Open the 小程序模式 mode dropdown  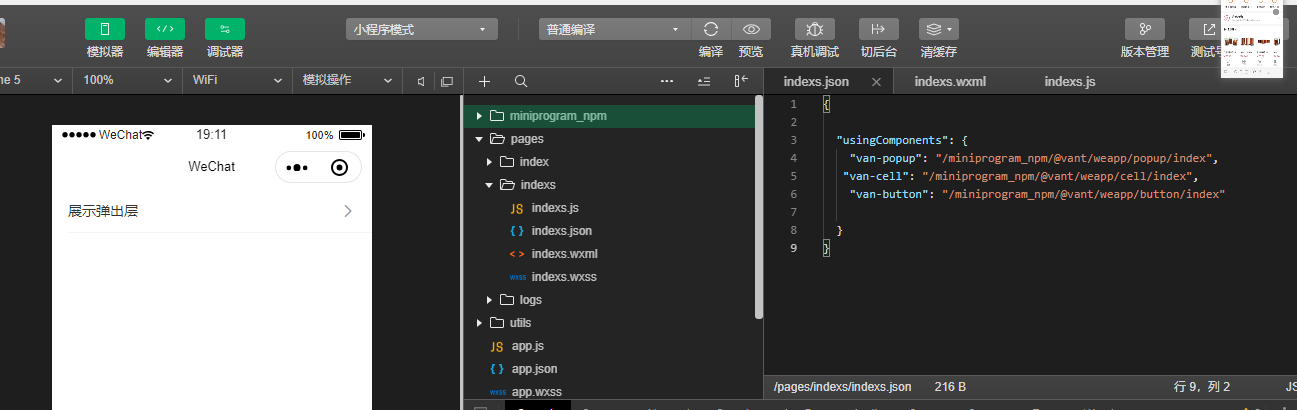click(x=422, y=30)
